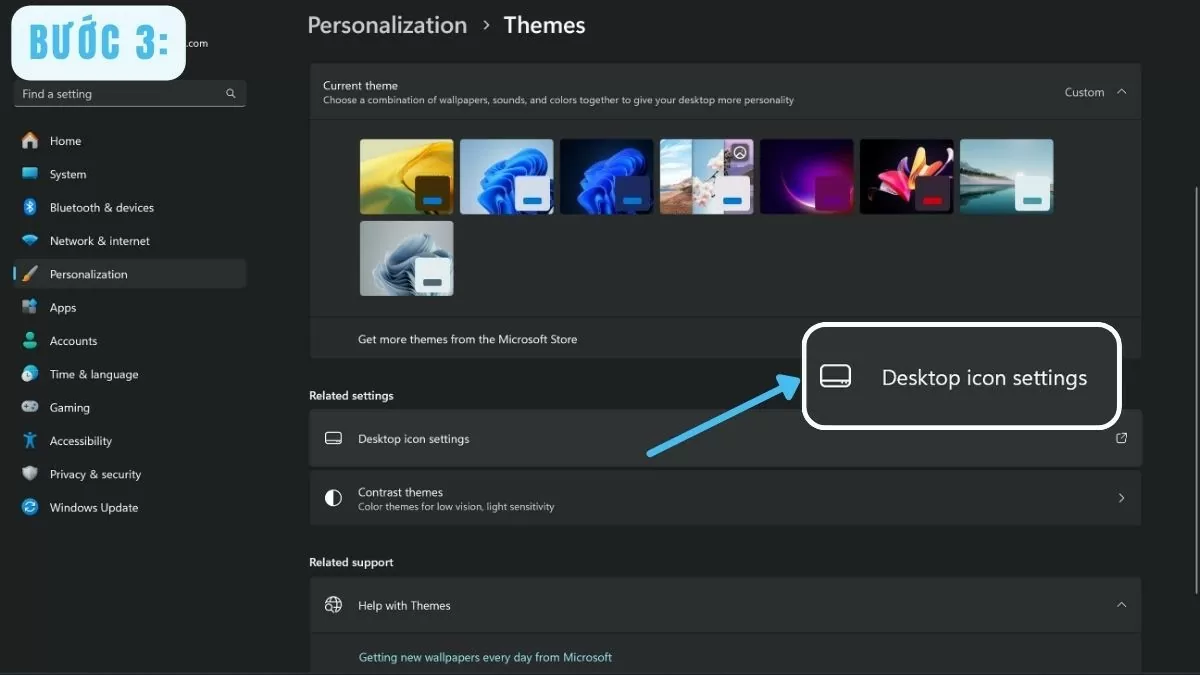Click the Windows Update icon
This screenshot has height=675, width=1200.
[30, 507]
